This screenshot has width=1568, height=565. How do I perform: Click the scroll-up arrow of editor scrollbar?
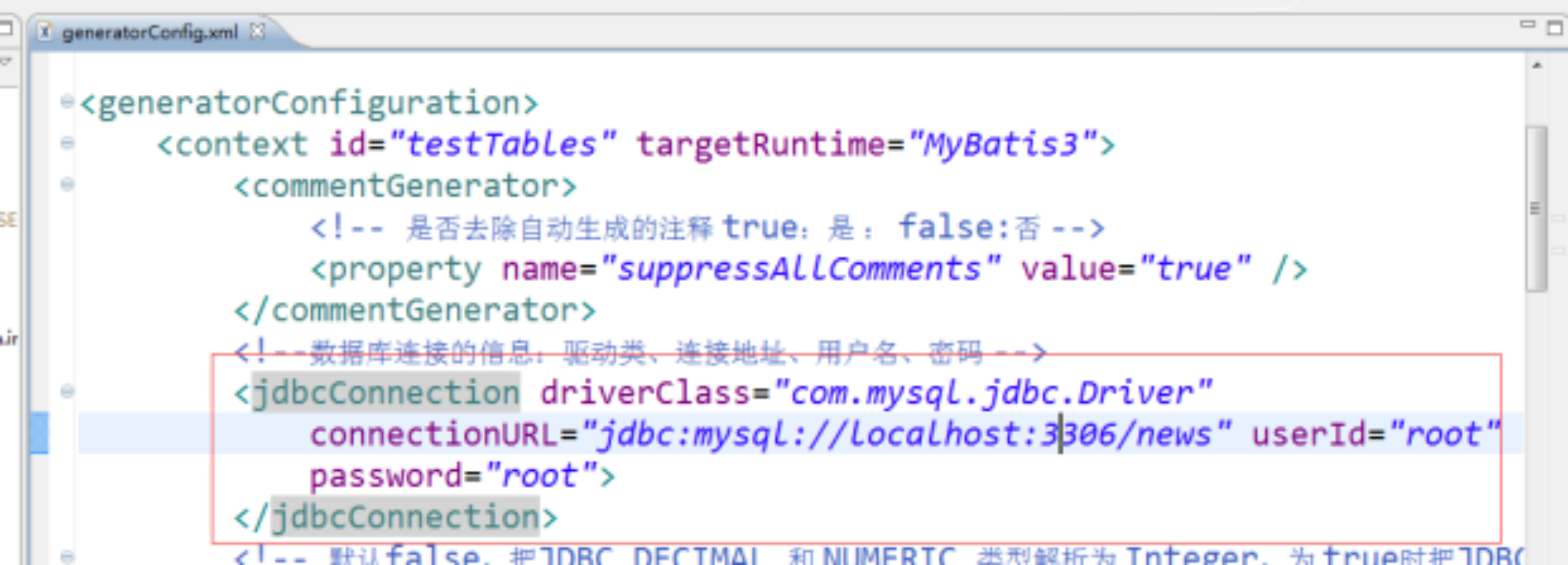(x=1537, y=65)
